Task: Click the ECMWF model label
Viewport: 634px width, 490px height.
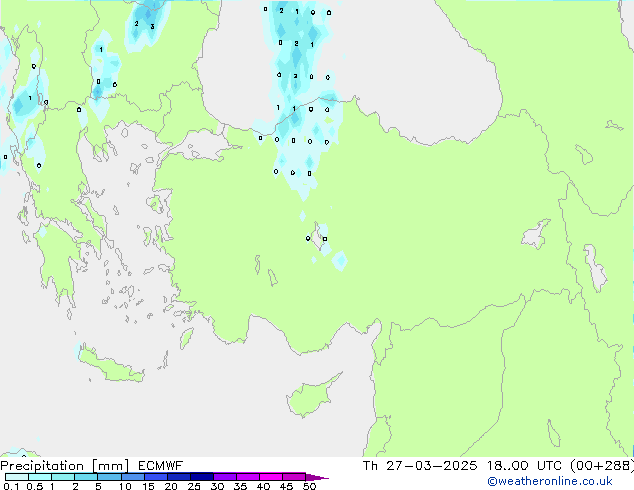Action: pyautogui.click(x=160, y=466)
